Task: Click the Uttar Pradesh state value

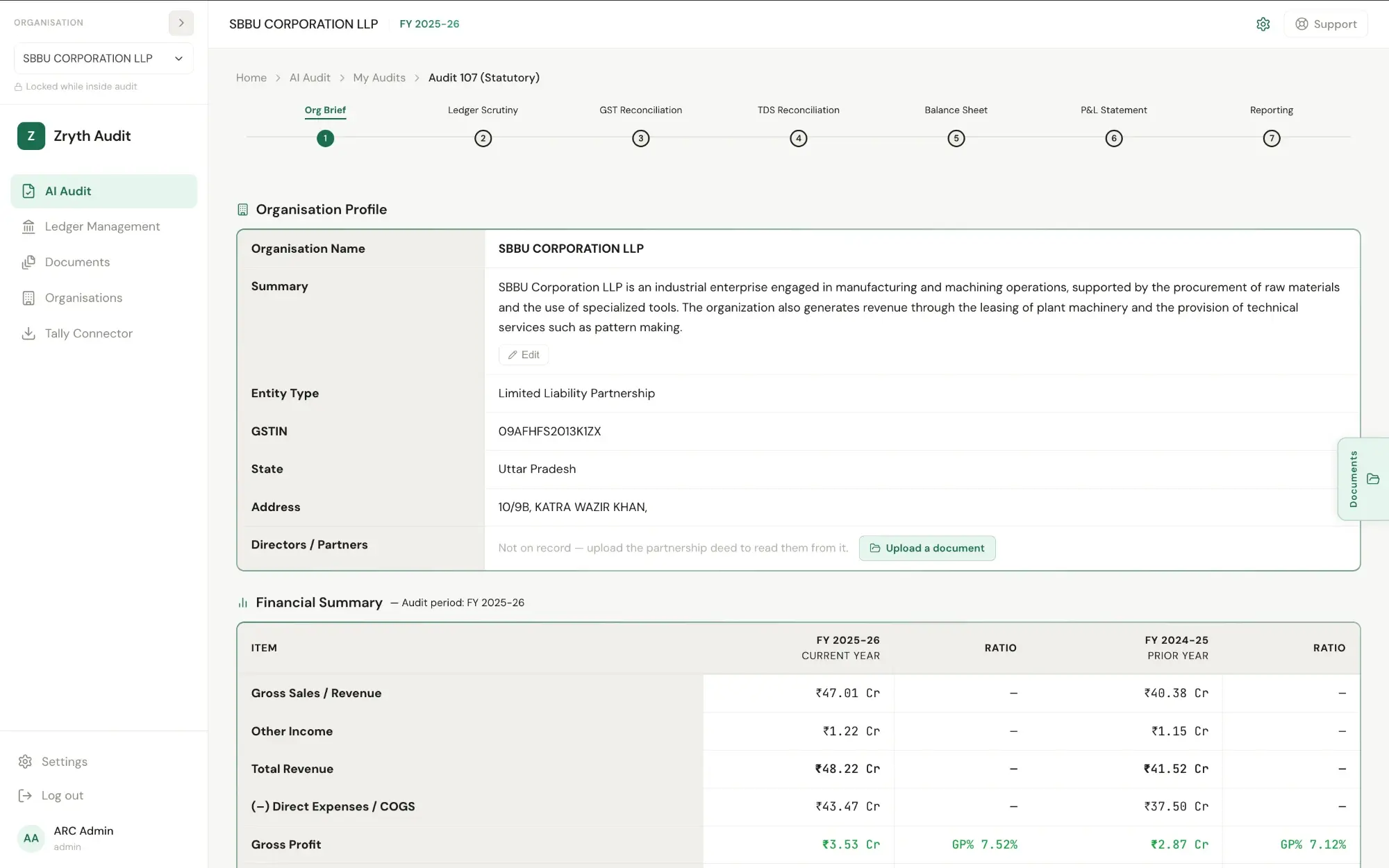Action: (x=537, y=469)
